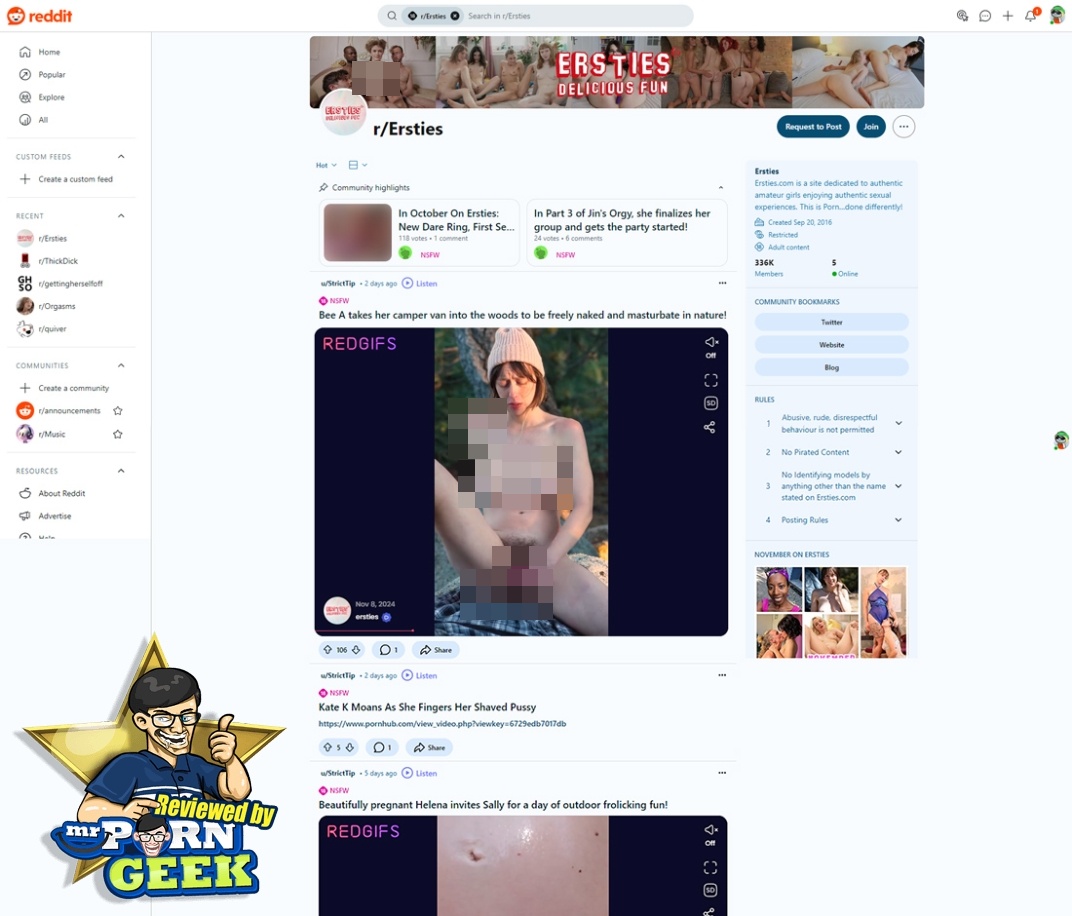This screenshot has height=916, width=1072.
Task: Favorite r/announcements with the star
Action: click(118, 411)
